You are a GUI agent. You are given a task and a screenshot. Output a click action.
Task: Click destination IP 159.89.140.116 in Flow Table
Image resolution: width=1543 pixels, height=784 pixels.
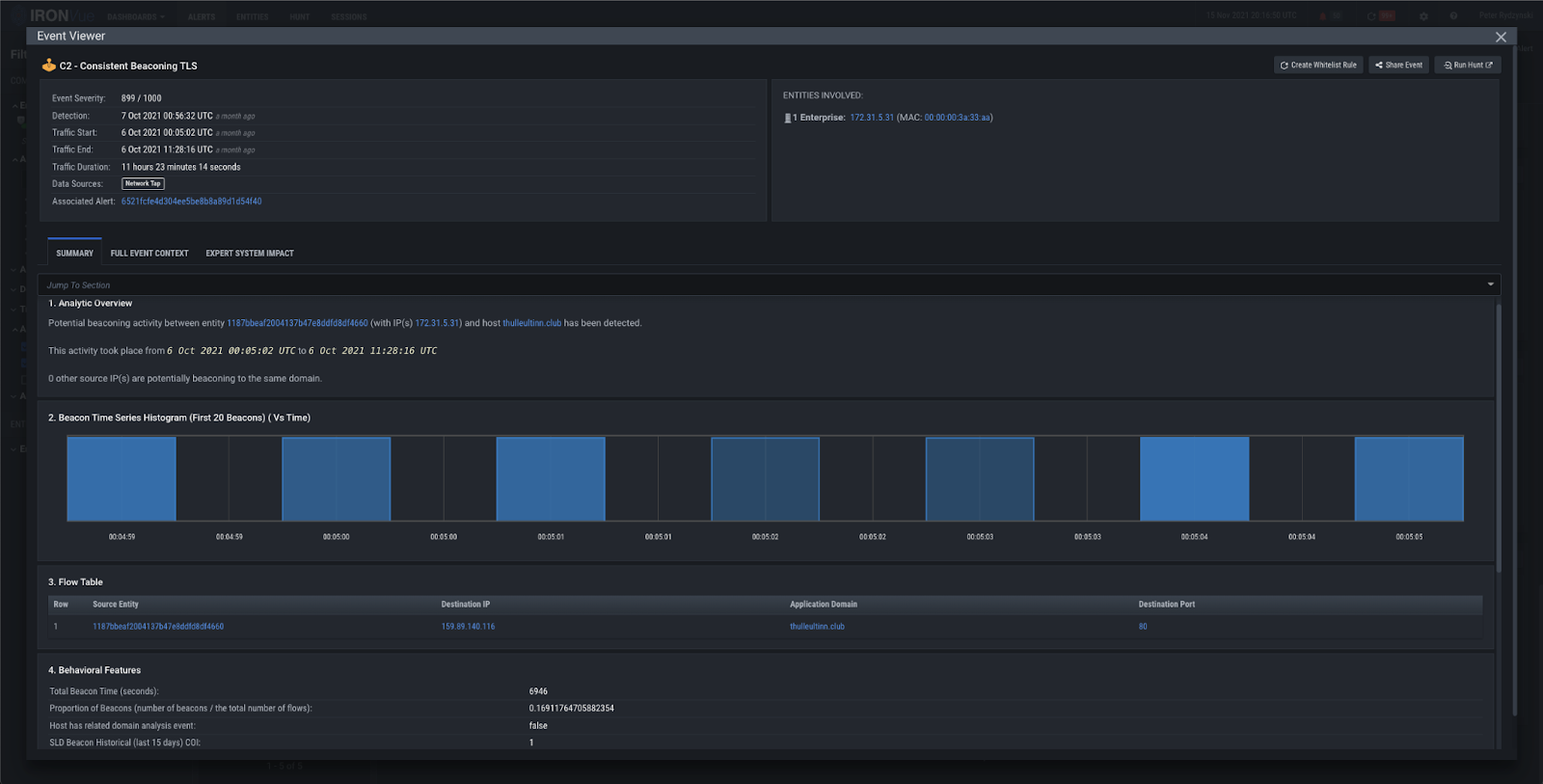tap(468, 627)
